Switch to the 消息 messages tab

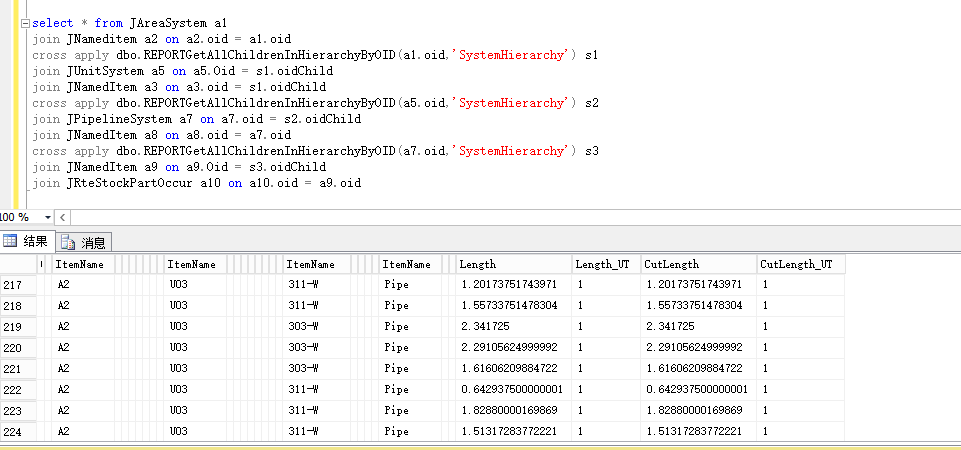coord(85,243)
